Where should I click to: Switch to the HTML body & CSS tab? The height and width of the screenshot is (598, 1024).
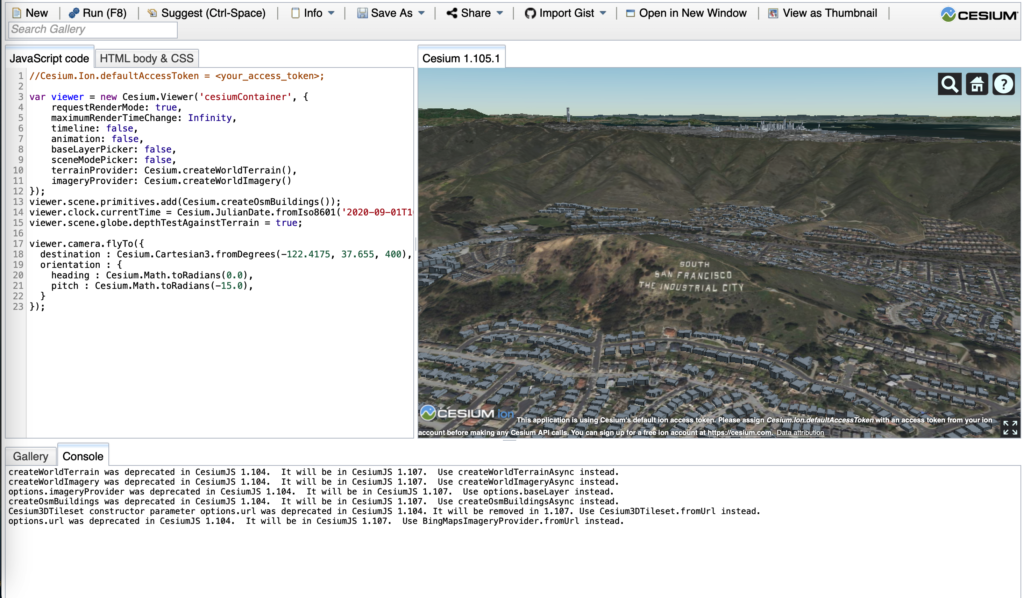146,57
